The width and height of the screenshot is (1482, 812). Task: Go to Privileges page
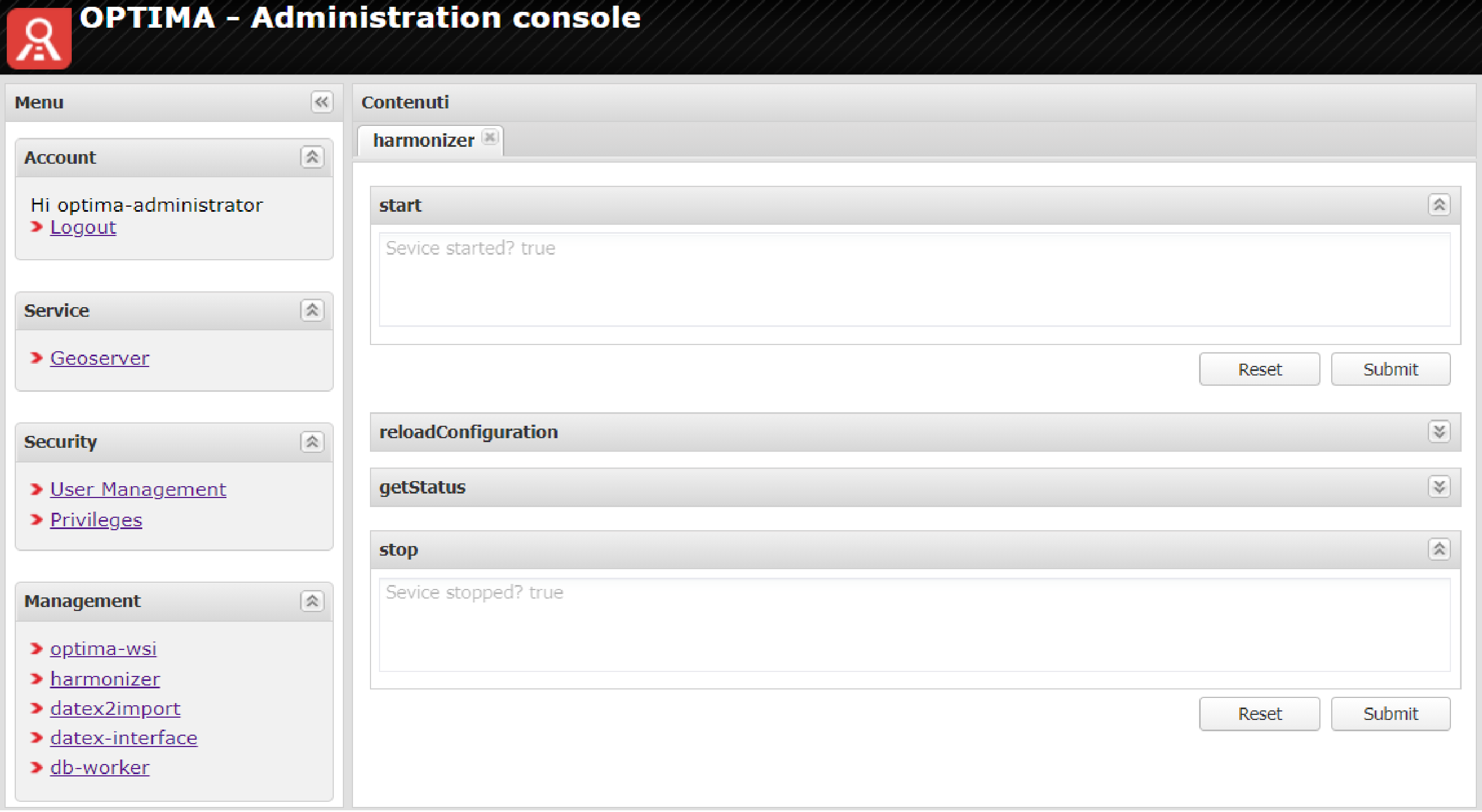coord(96,521)
